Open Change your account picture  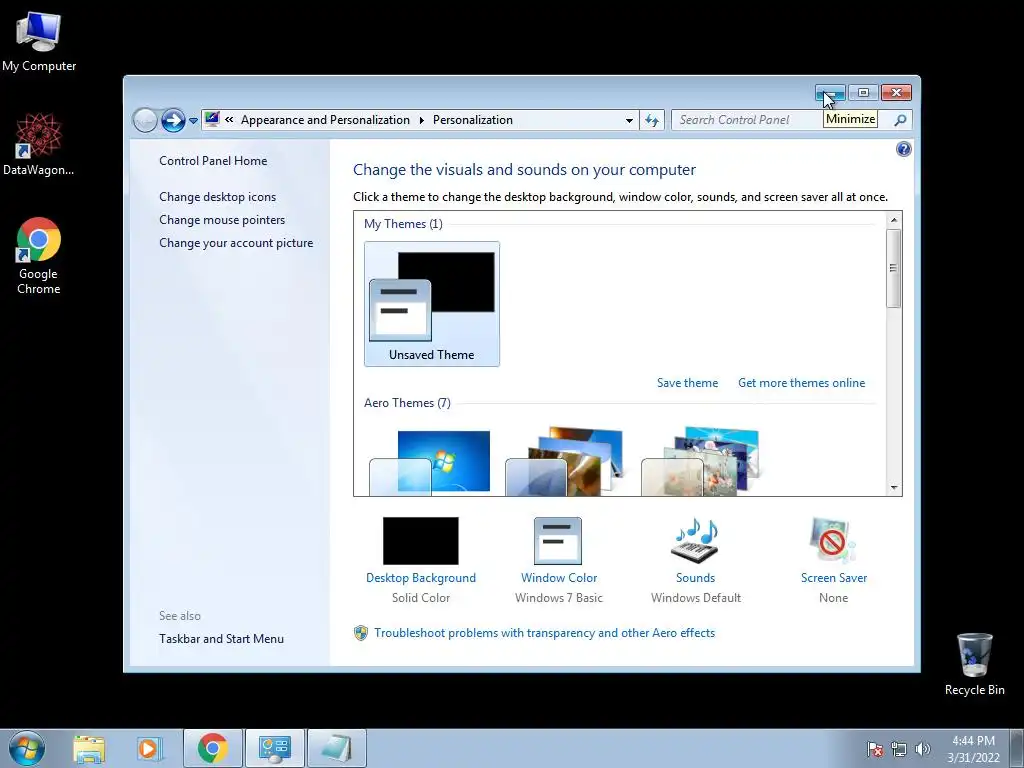tap(236, 242)
